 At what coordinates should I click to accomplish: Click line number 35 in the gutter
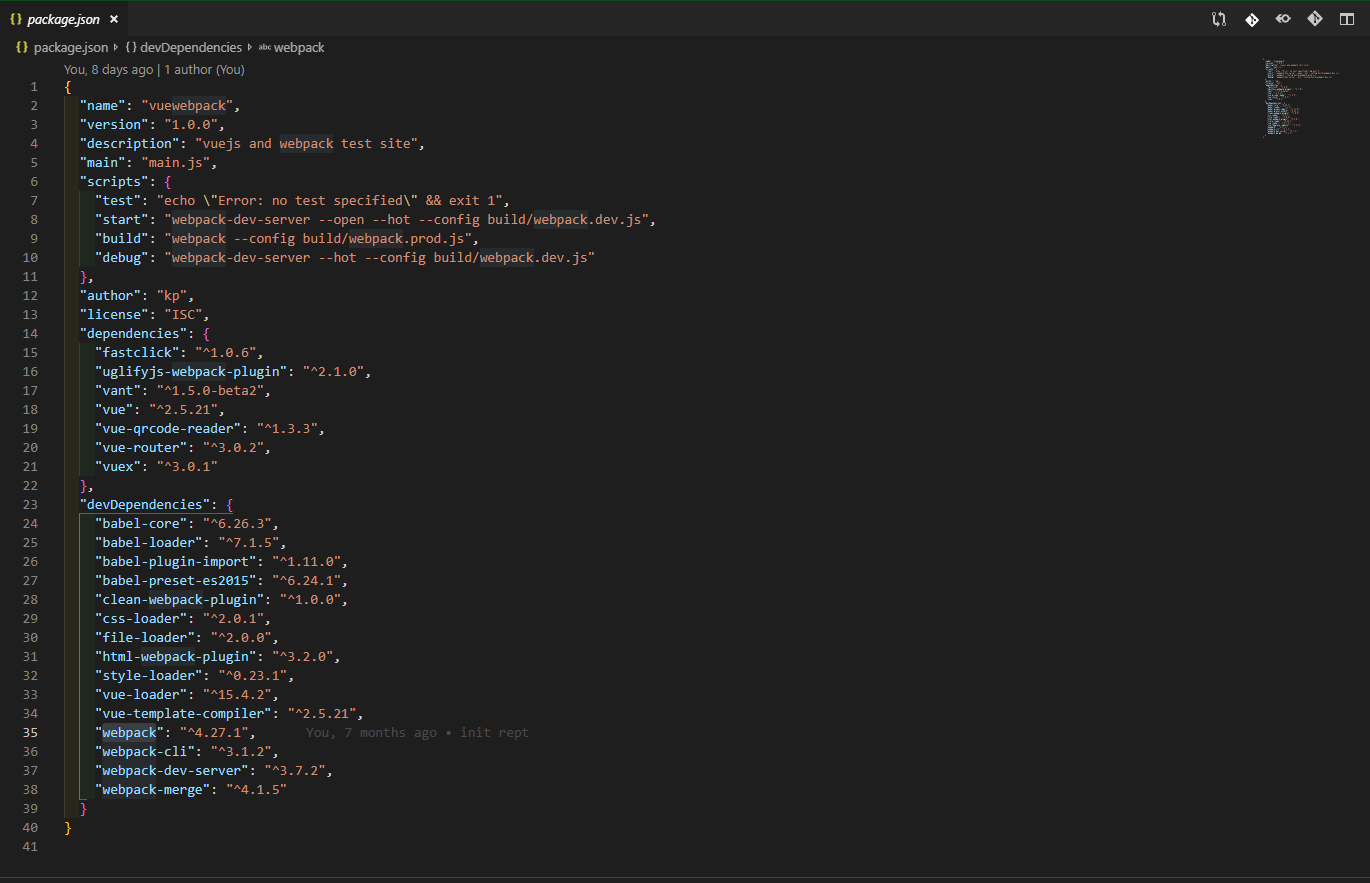tap(30, 733)
